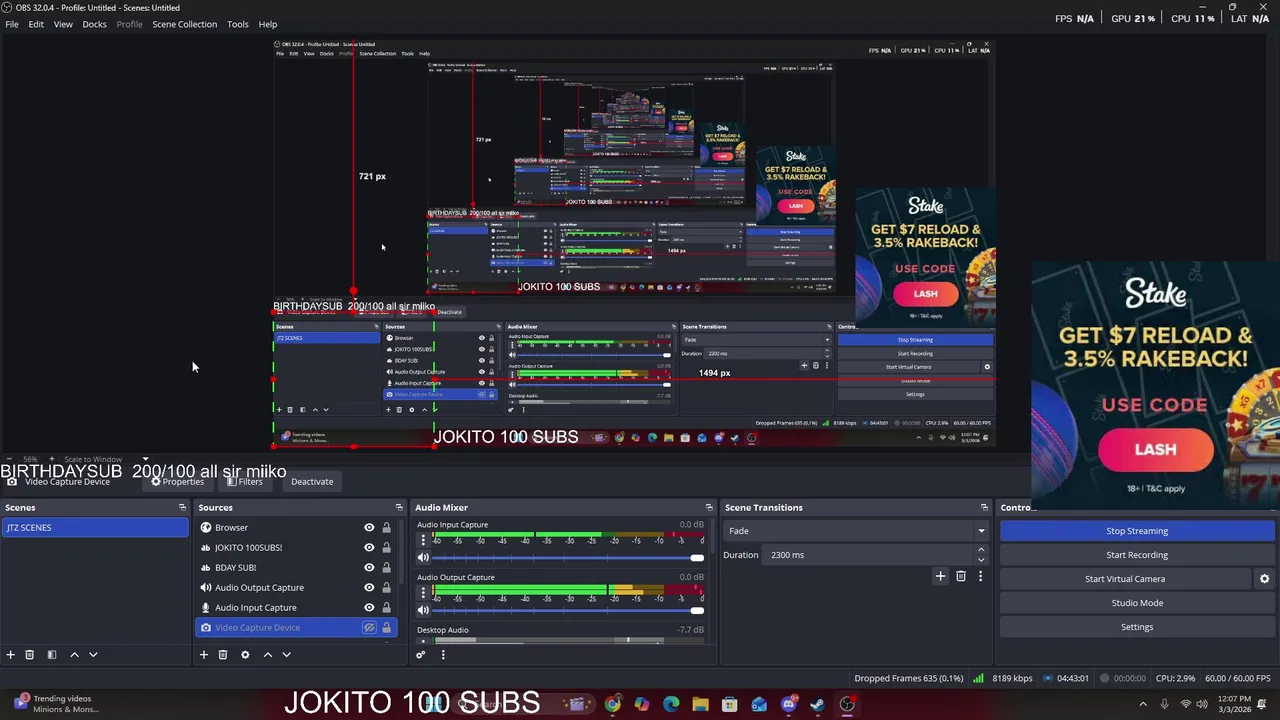Enable Studio Mode
This screenshot has height=720, width=1280.
tap(1137, 603)
